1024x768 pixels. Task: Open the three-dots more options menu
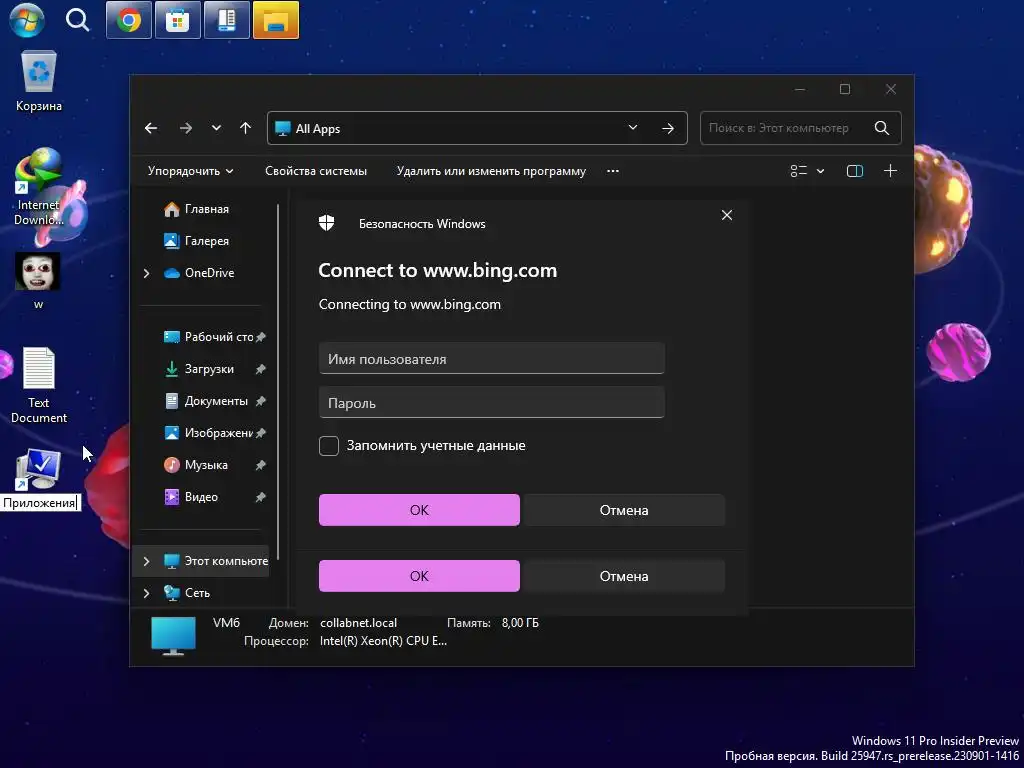click(x=613, y=171)
